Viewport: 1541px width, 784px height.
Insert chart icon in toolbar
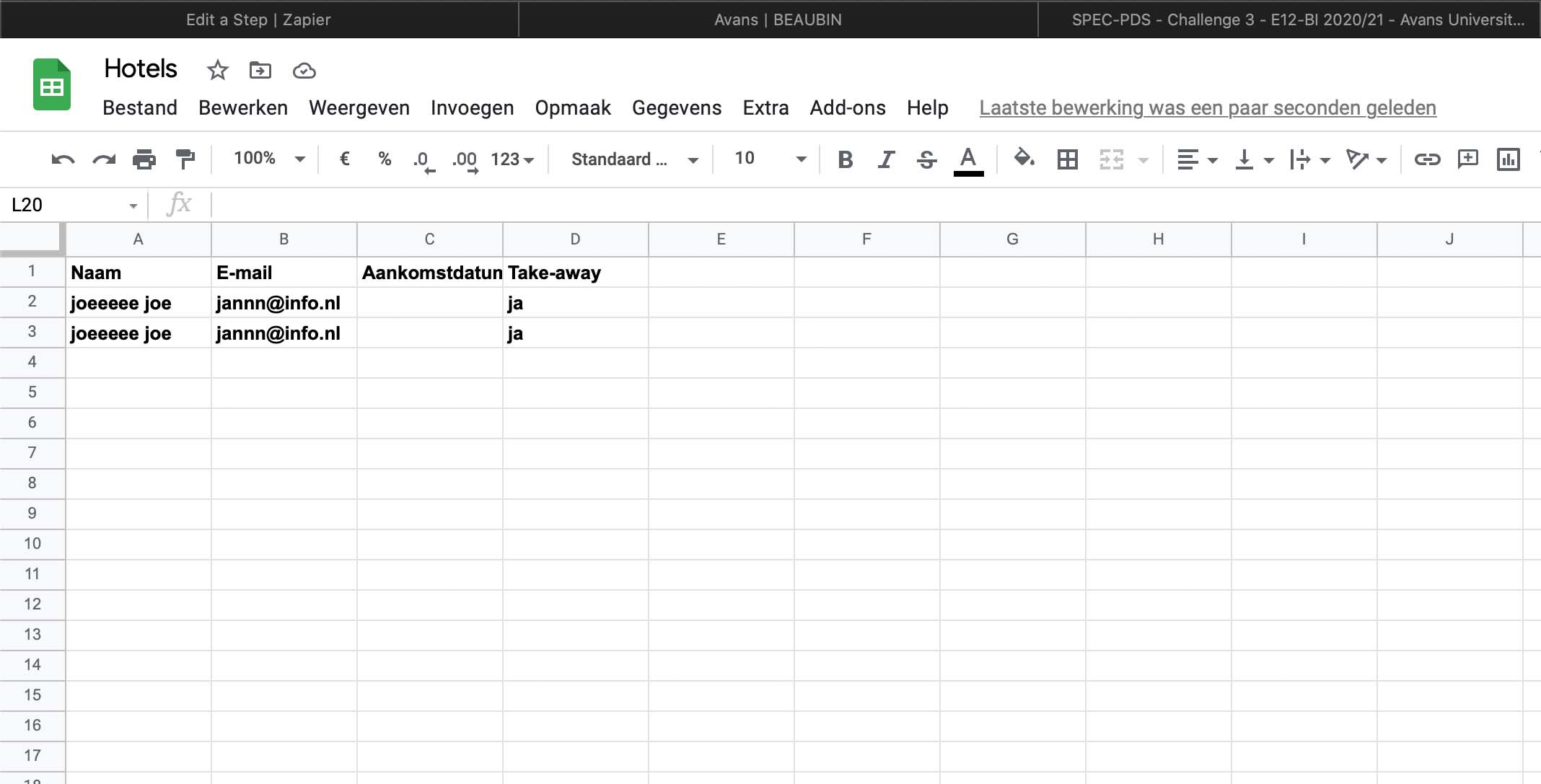click(x=1509, y=159)
